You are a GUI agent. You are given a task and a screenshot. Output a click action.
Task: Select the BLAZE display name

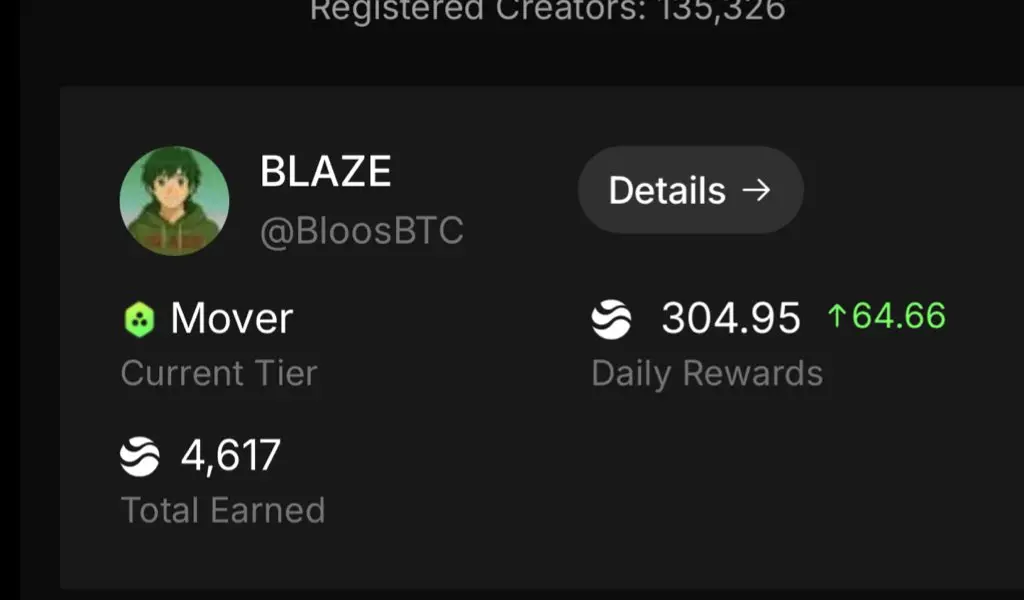click(x=325, y=171)
